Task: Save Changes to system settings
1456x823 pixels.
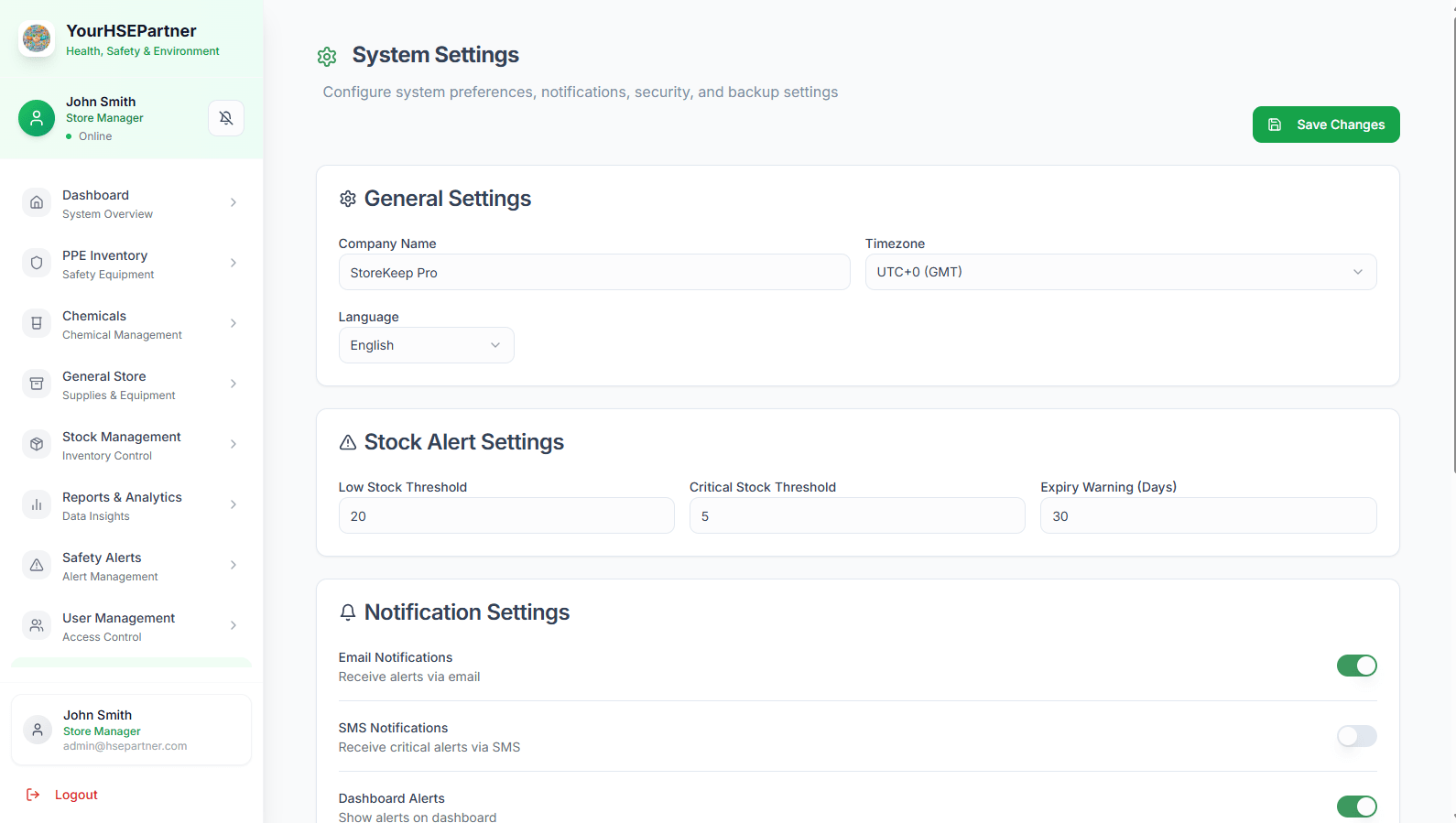Action: pyautogui.click(x=1325, y=125)
